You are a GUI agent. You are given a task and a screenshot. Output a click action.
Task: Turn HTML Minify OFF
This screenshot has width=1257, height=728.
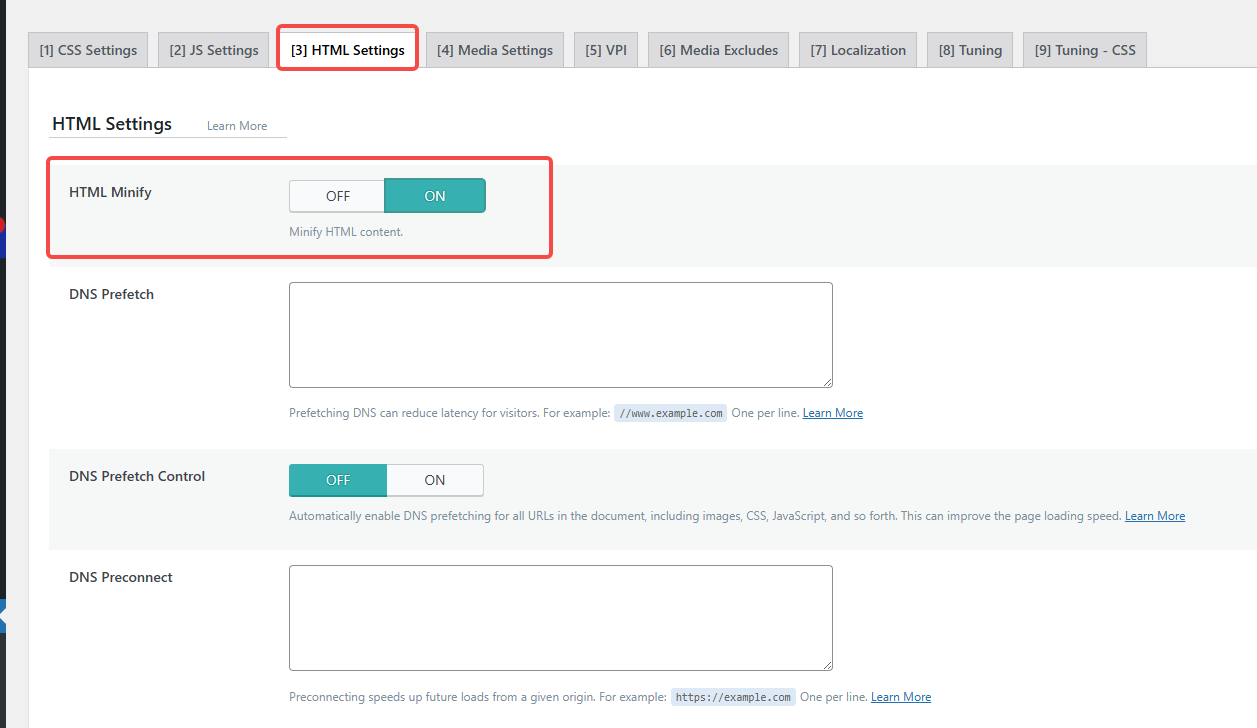click(x=337, y=196)
